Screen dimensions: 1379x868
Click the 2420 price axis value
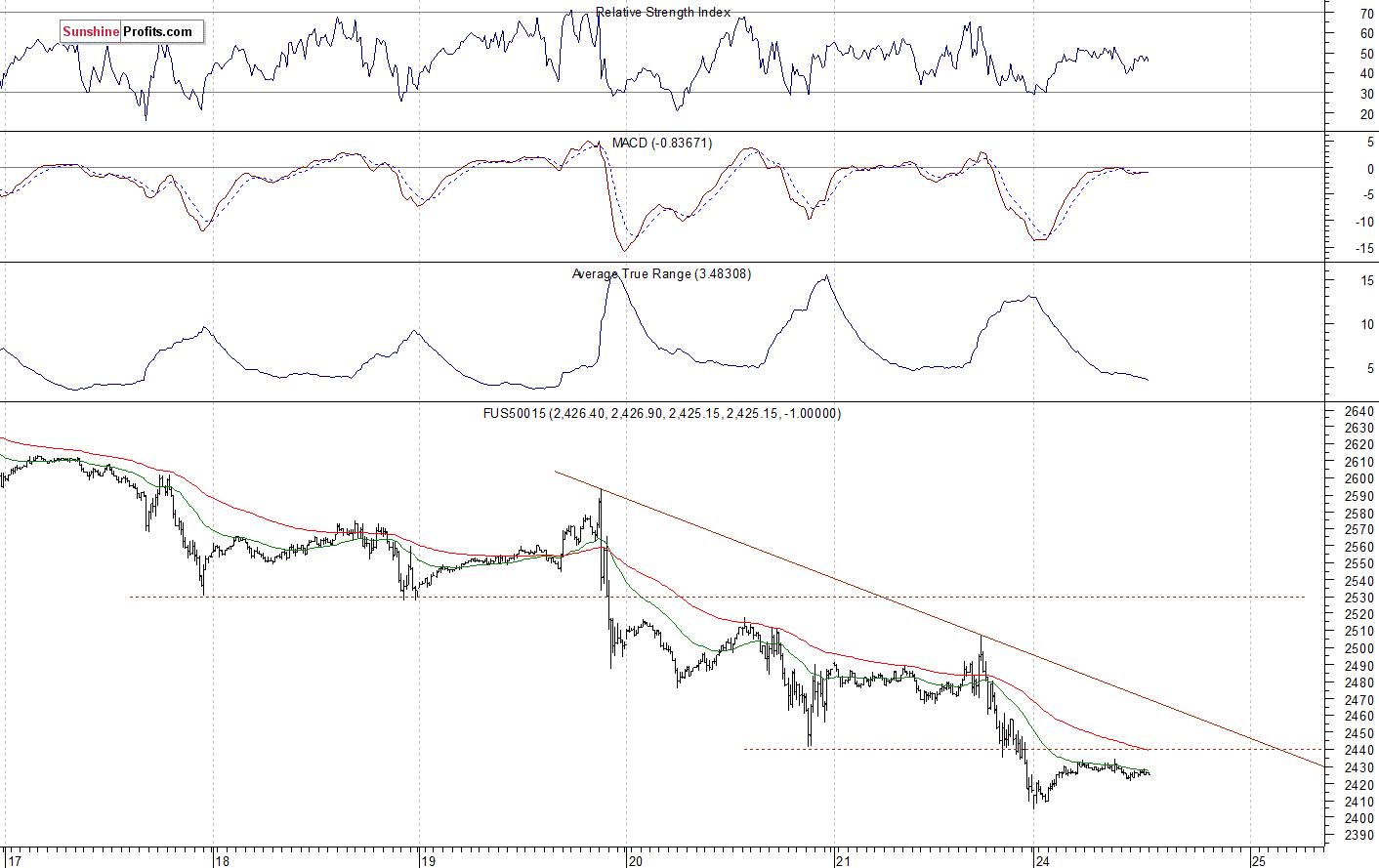[x=1359, y=785]
